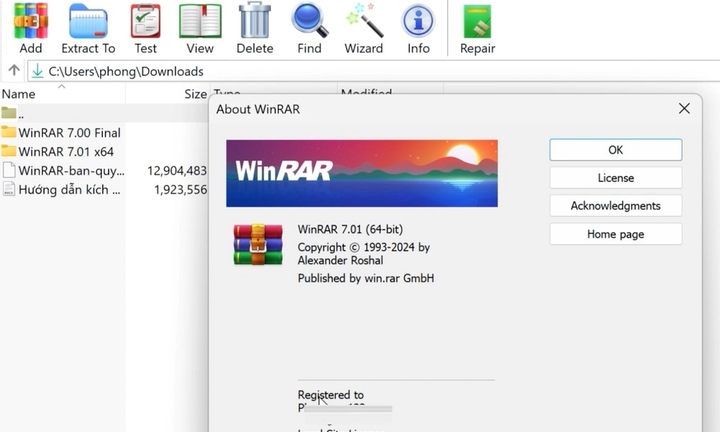The image size is (720, 432).
Task: Close the About WinRAR dialog
Action: point(684,108)
